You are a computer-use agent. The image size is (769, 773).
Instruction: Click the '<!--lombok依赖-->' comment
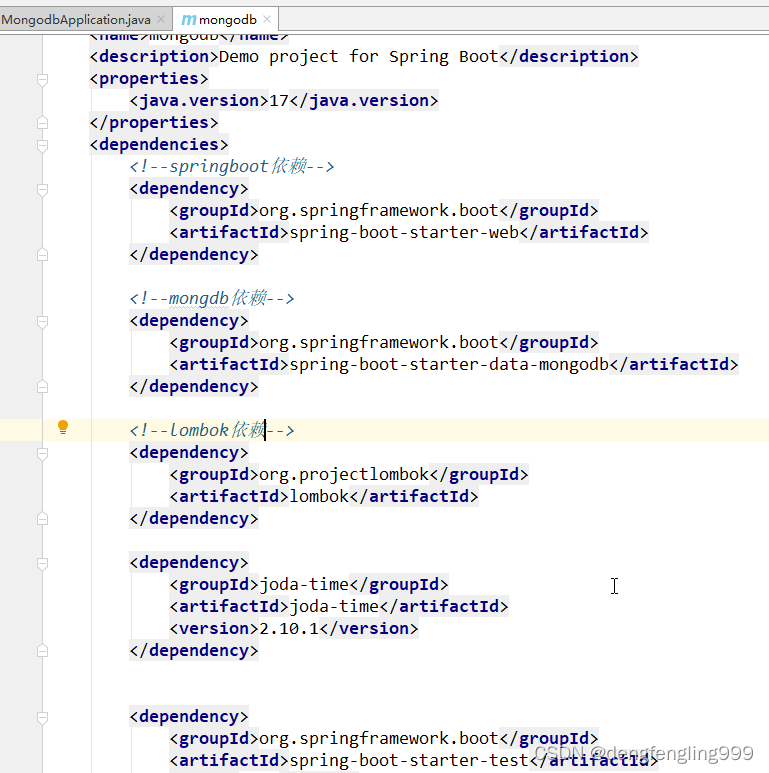pyautogui.click(x=212, y=430)
